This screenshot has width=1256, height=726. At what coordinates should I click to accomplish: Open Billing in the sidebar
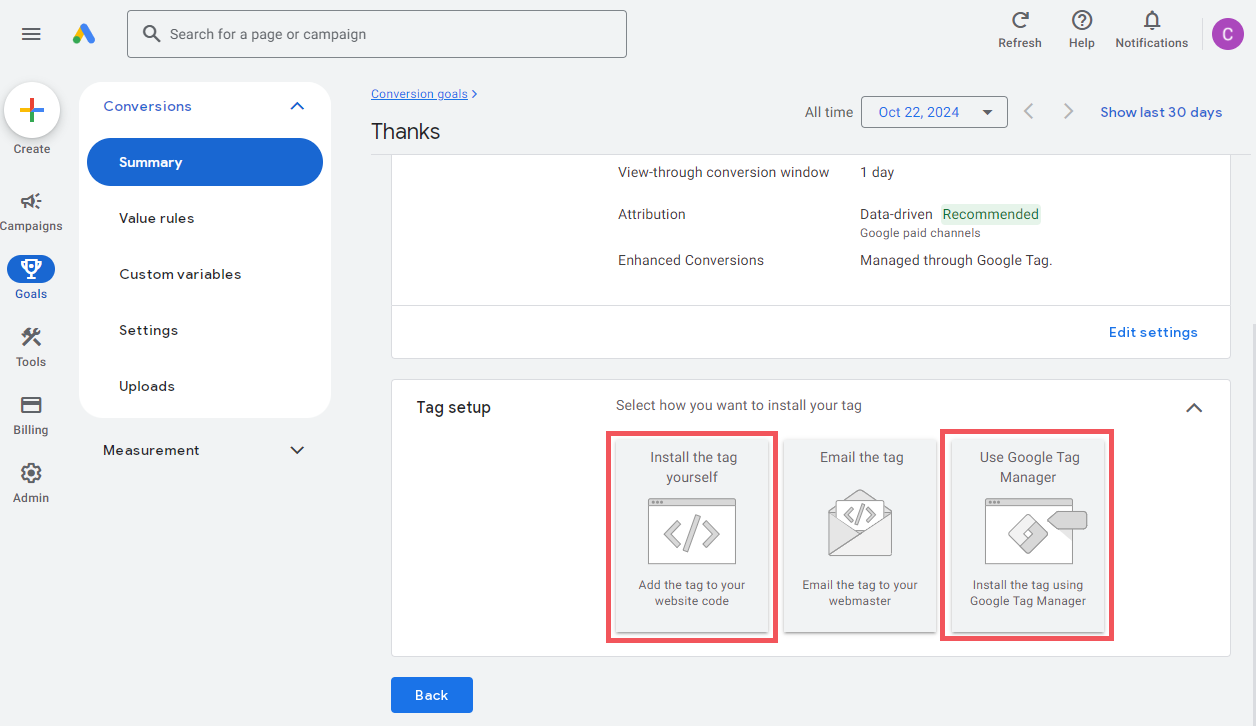(31, 415)
